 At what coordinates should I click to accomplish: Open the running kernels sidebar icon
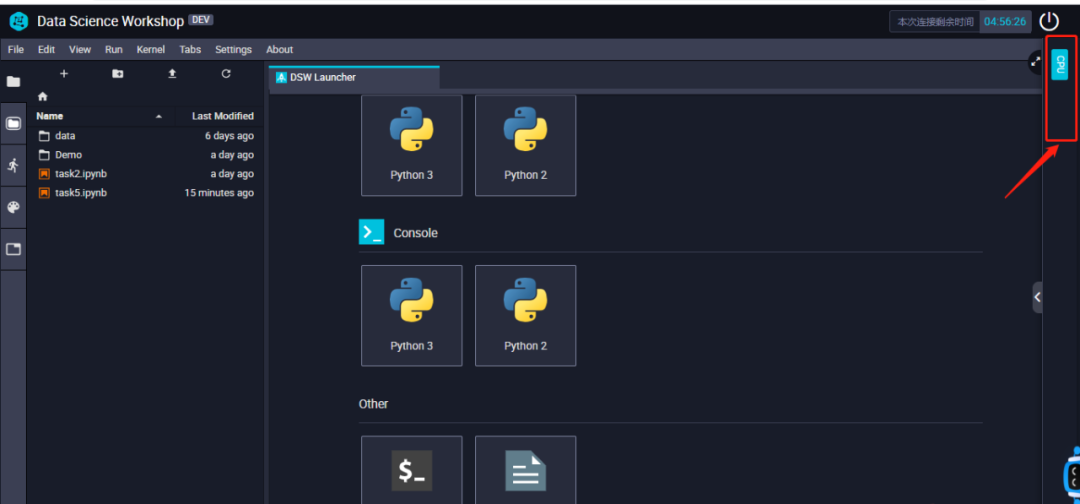coord(13,165)
